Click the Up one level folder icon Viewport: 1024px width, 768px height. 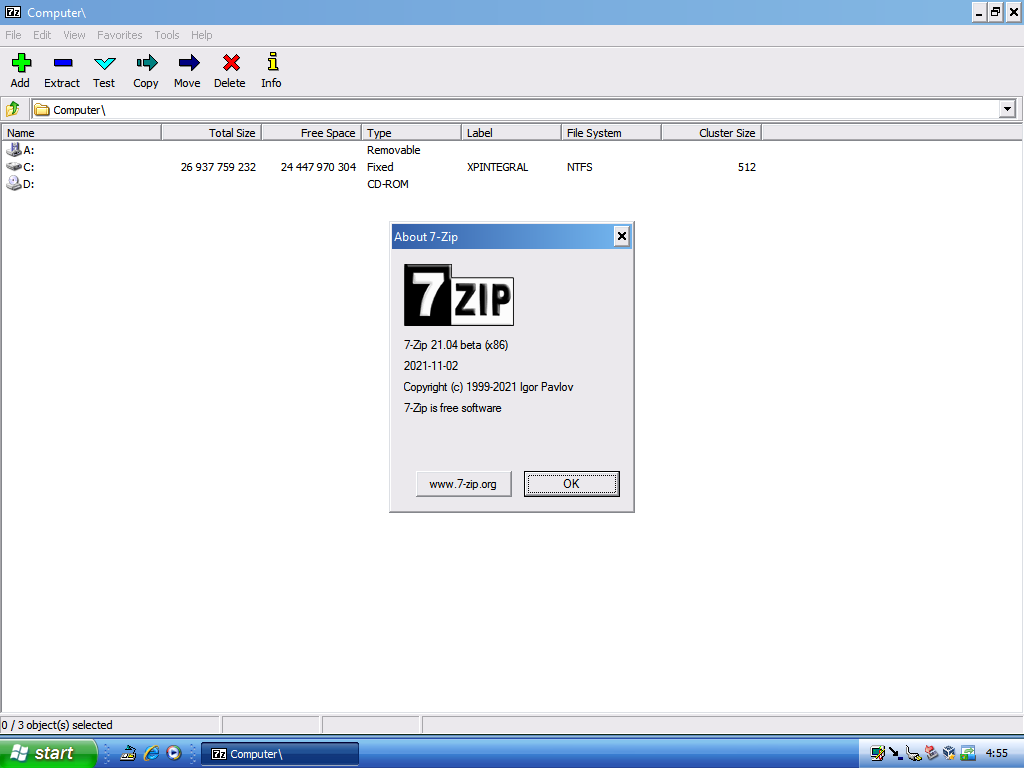12,109
